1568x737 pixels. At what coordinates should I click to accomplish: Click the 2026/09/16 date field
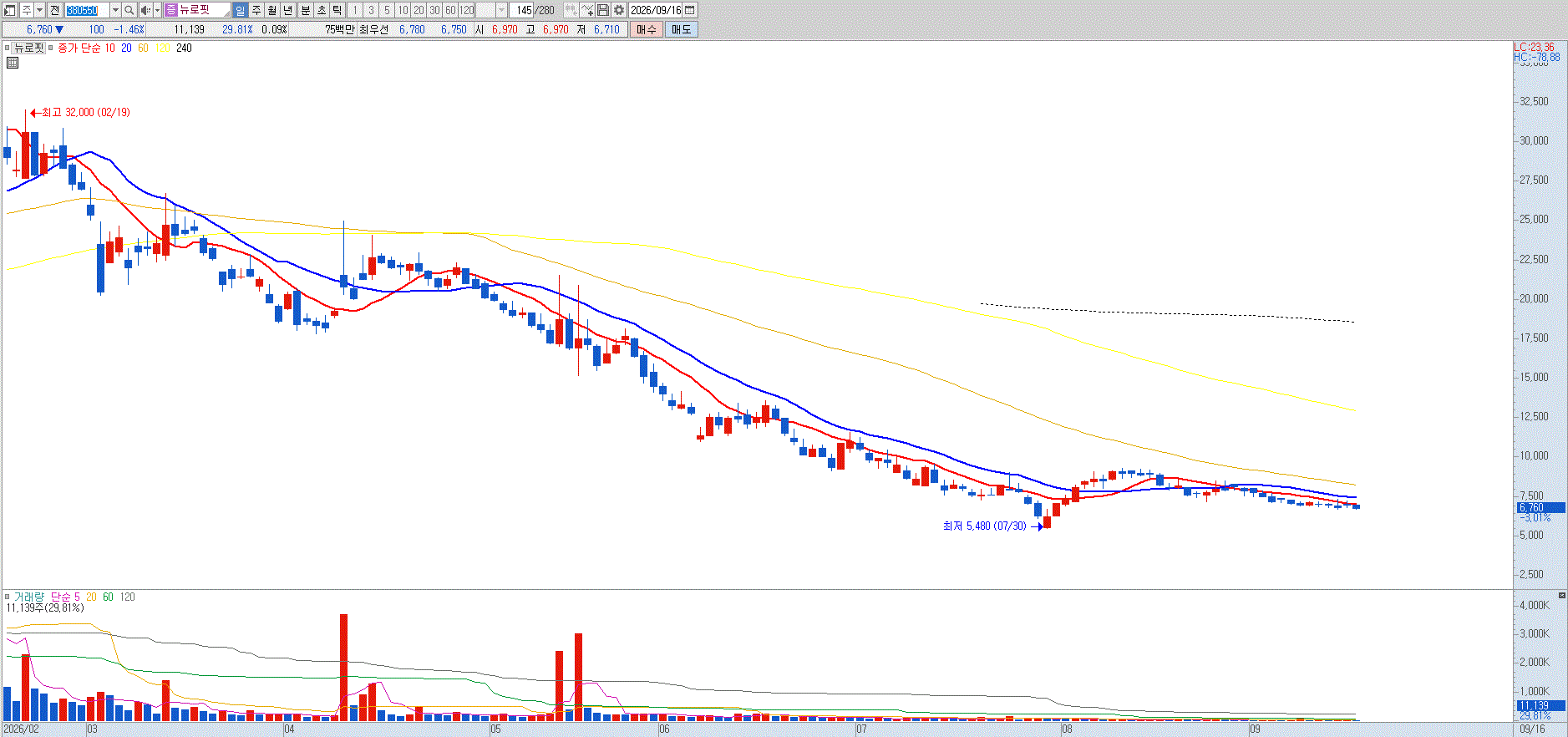(656, 10)
